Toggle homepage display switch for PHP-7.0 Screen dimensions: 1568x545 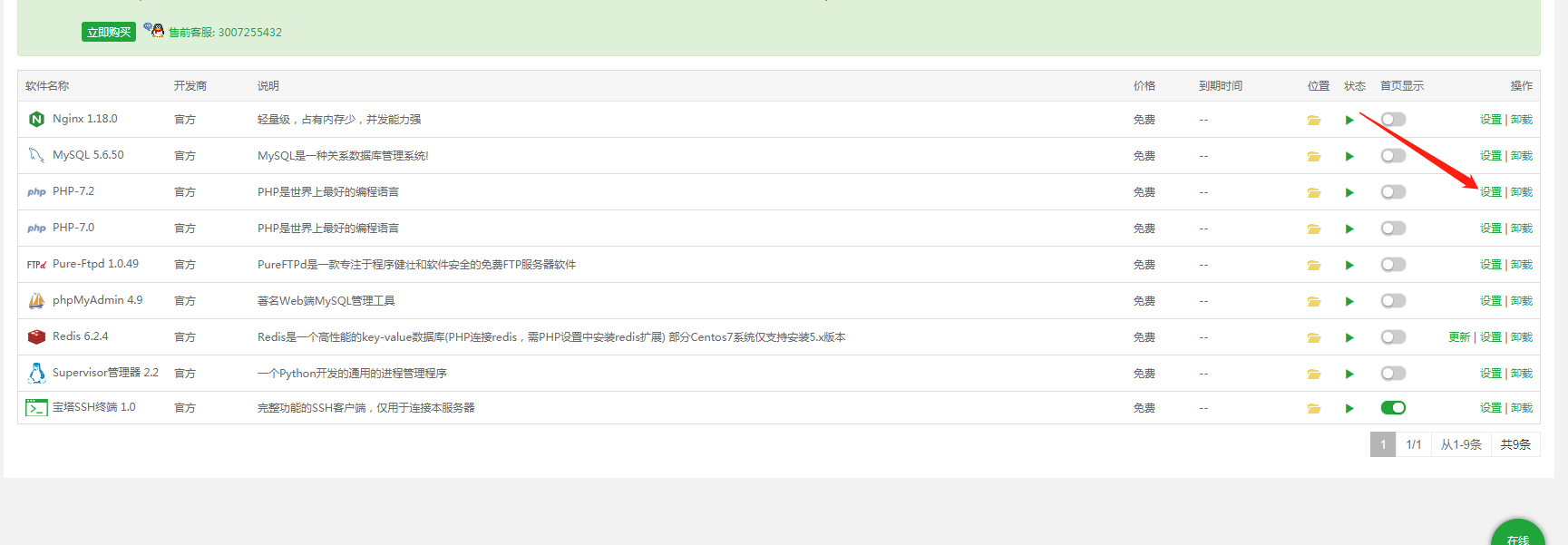(1393, 229)
